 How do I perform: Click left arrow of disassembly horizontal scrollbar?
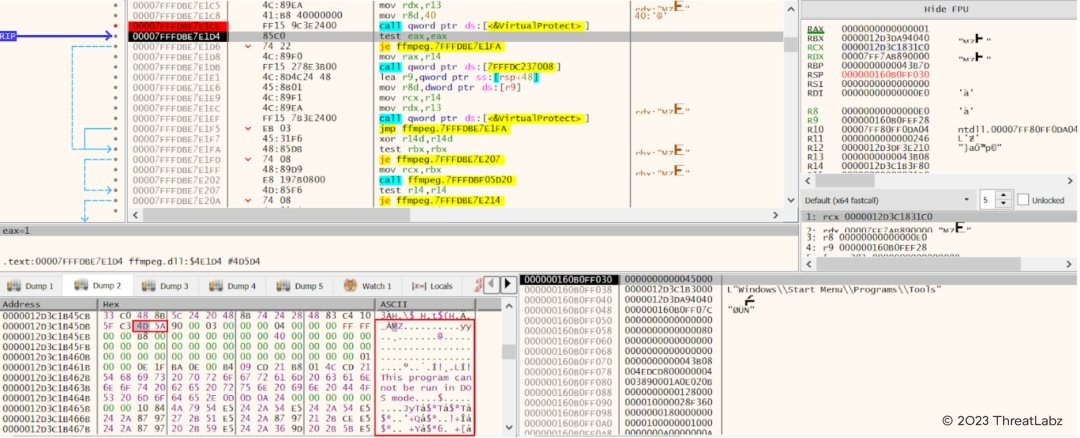click(x=134, y=215)
